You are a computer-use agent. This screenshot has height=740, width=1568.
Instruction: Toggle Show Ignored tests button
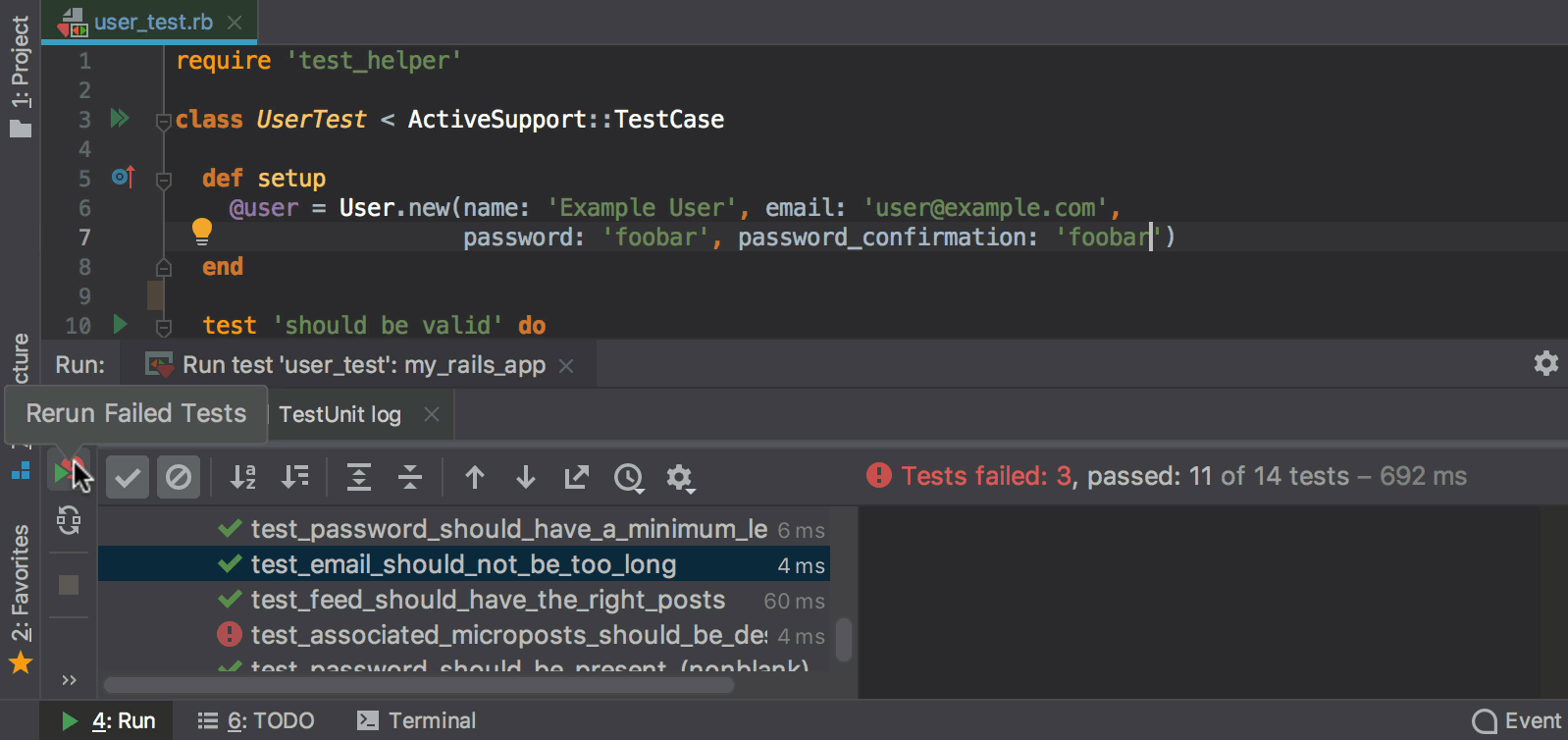179,477
